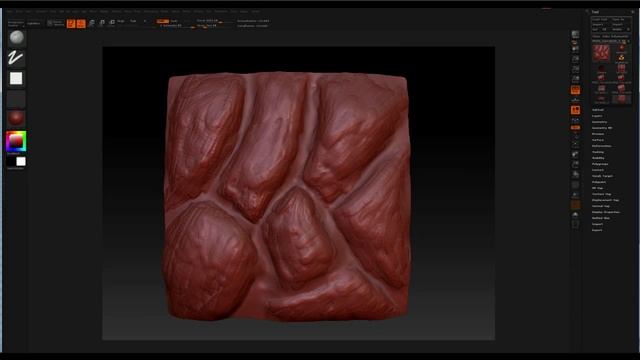Toggle the orange Local rotation button
This screenshot has width=640, height=360.
(575, 110)
